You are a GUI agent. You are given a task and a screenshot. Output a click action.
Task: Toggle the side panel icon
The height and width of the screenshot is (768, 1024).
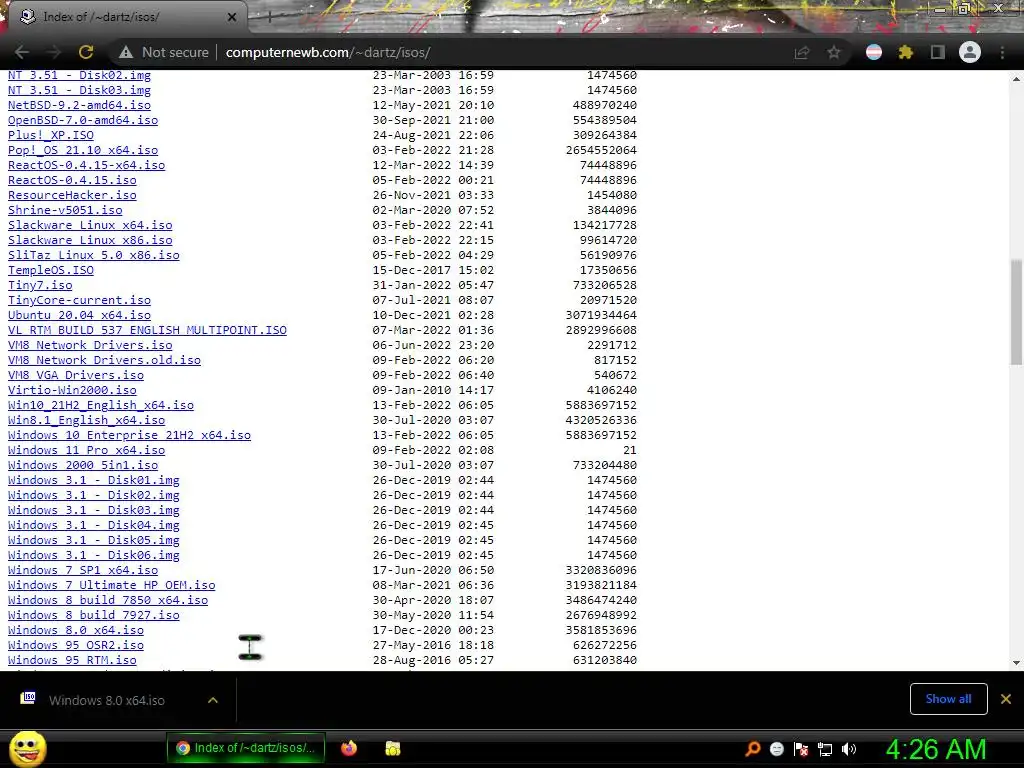(938, 52)
